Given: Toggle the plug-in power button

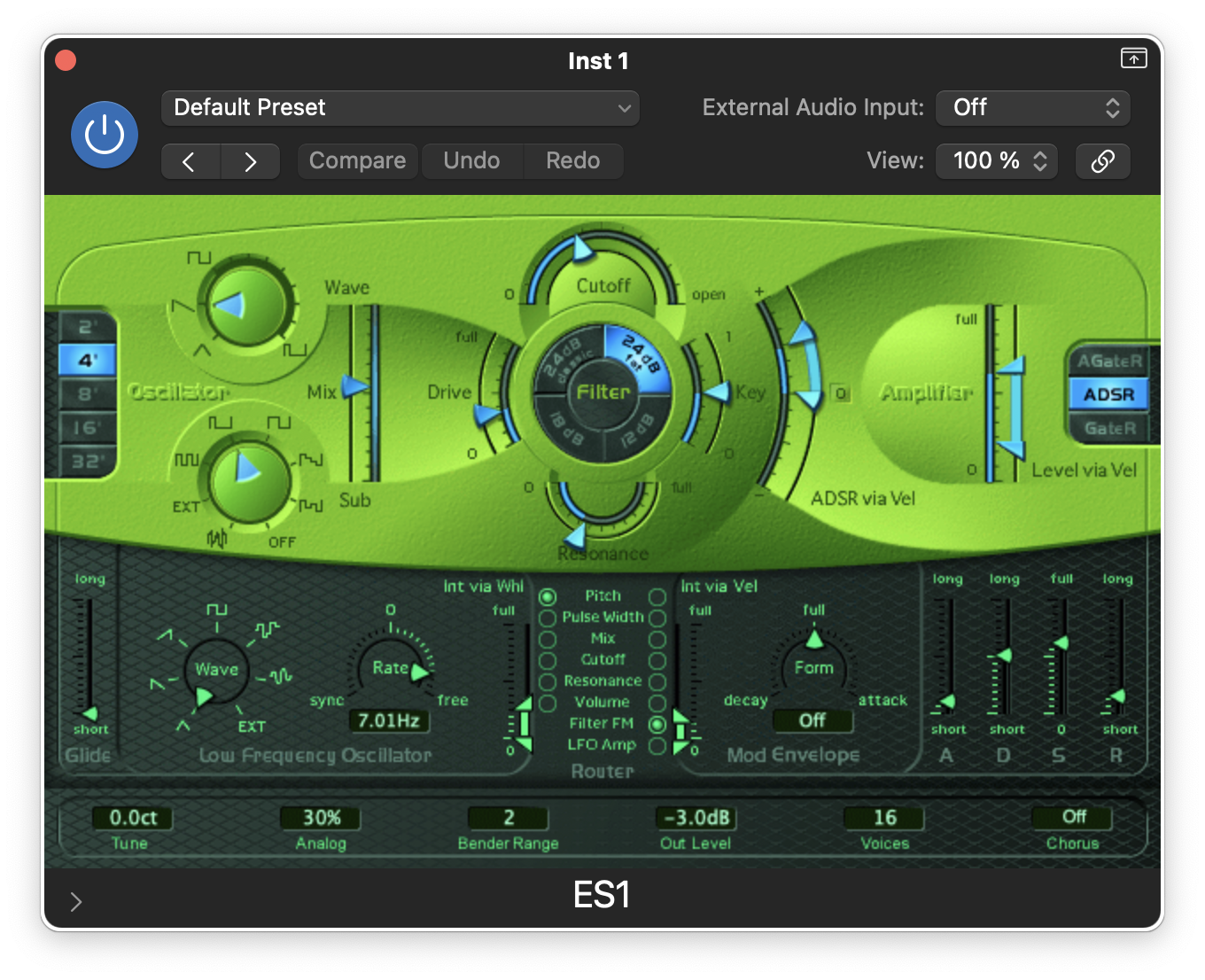Looking at the screenshot, I should (105, 135).
